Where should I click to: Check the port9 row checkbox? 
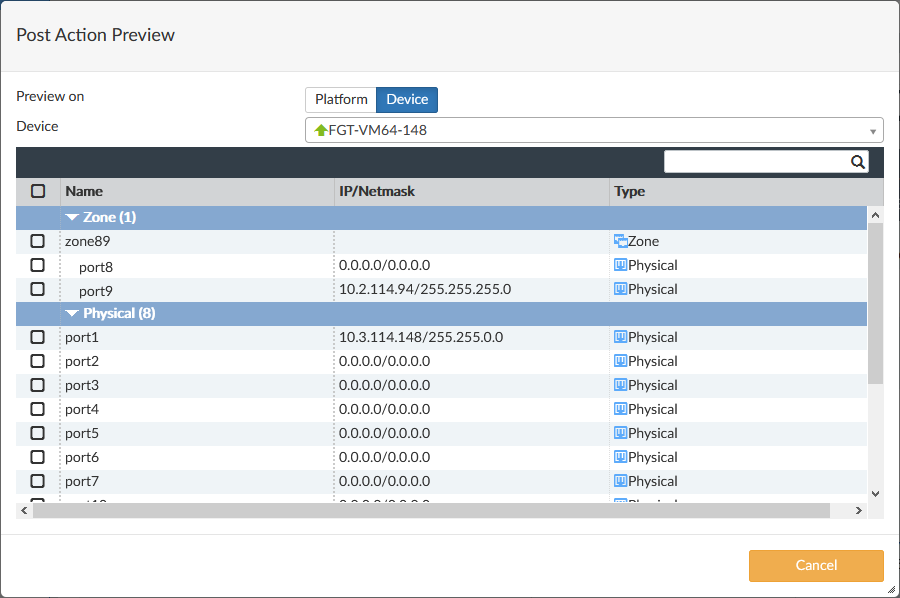(37, 289)
